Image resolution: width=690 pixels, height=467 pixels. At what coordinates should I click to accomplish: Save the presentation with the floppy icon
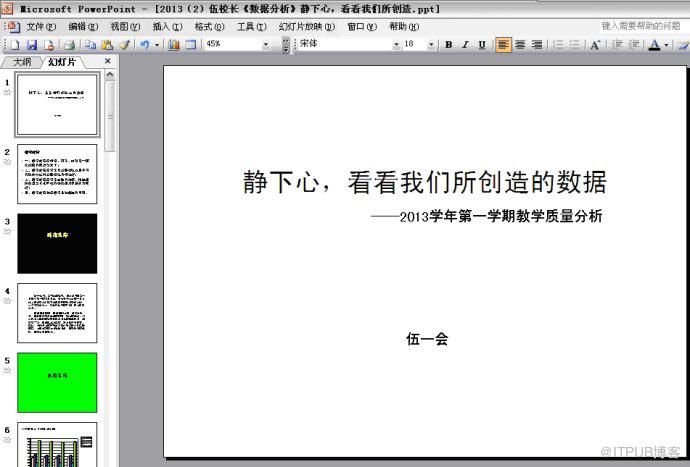pos(32,44)
